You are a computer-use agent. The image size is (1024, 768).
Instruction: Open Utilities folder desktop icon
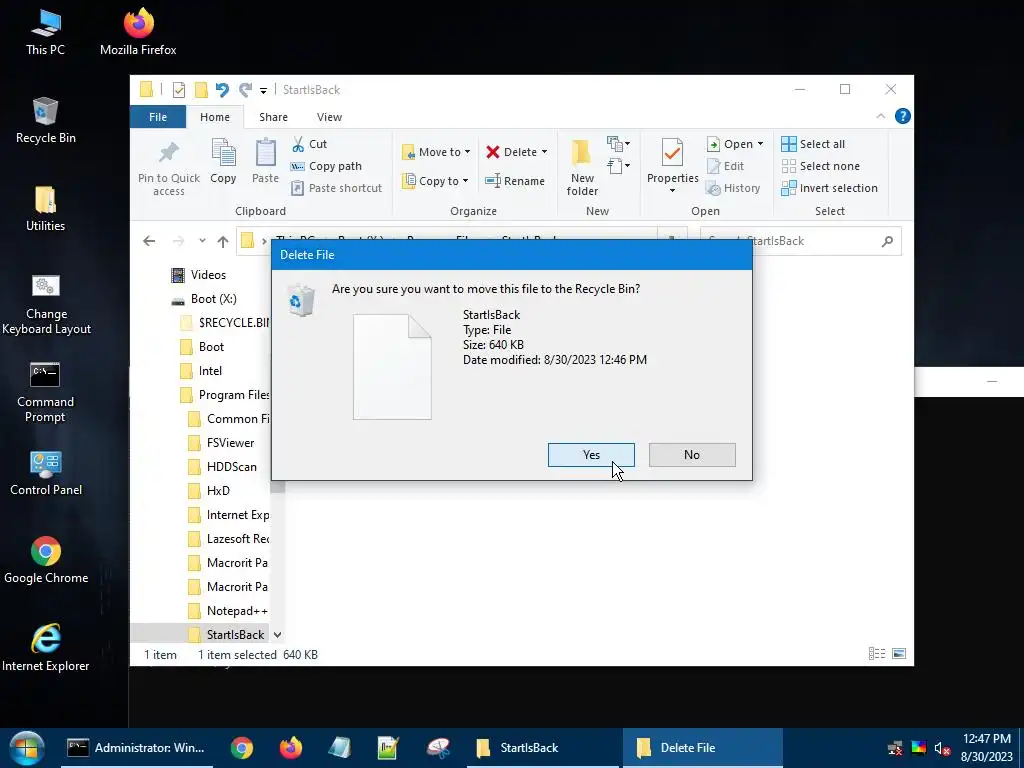(45, 209)
